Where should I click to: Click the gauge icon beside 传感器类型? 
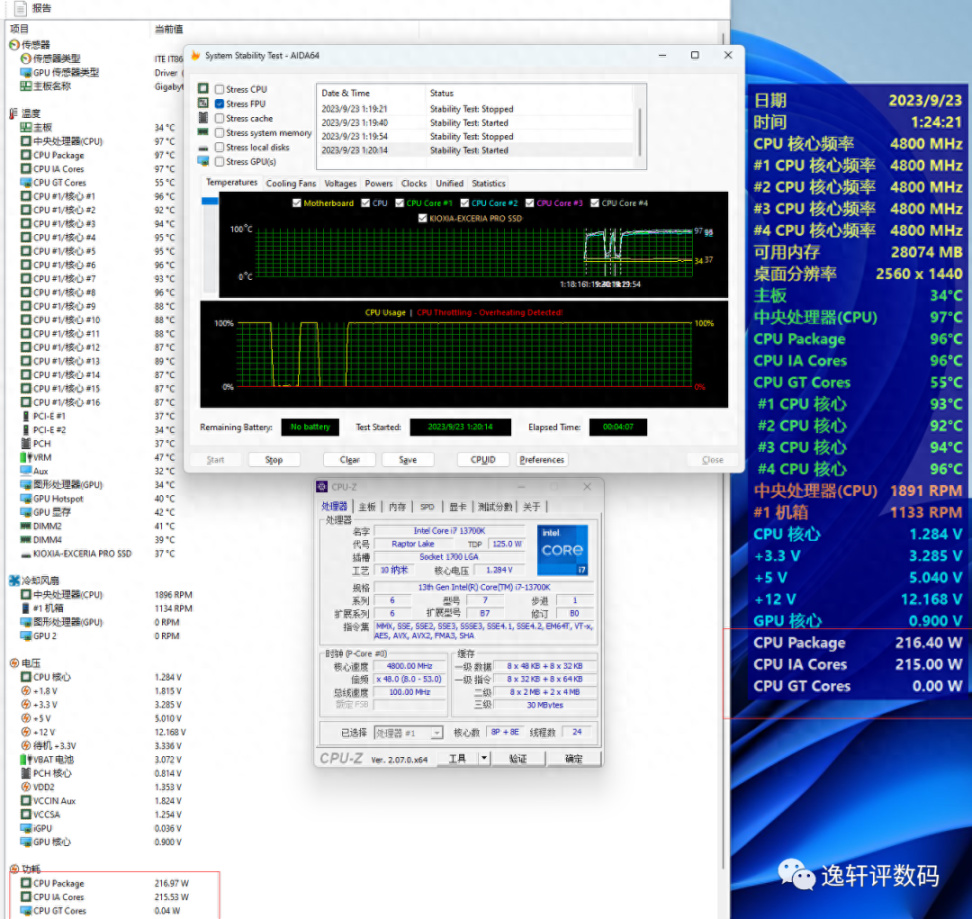[x=26, y=59]
